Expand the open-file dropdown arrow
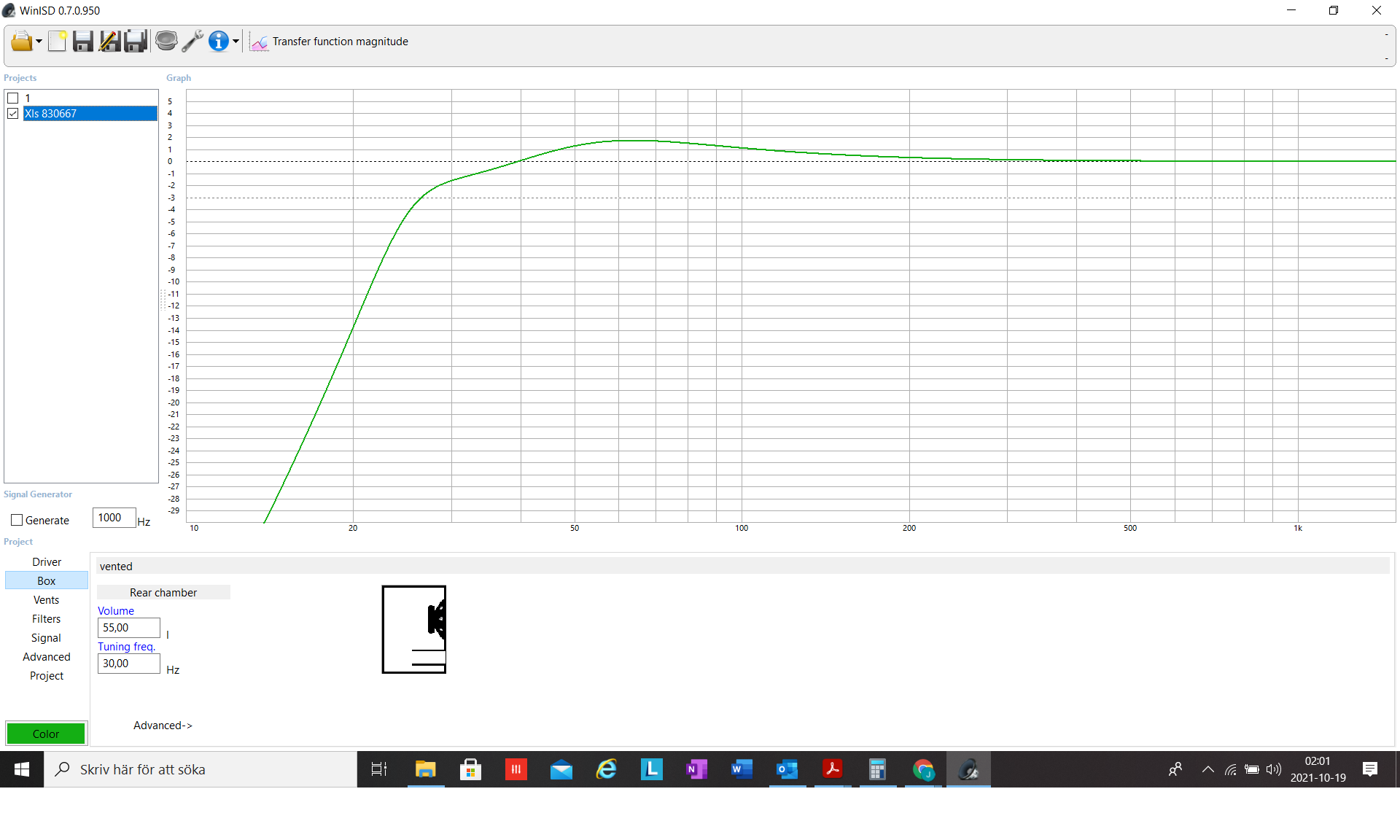This screenshot has height=840, width=1400. point(39,42)
